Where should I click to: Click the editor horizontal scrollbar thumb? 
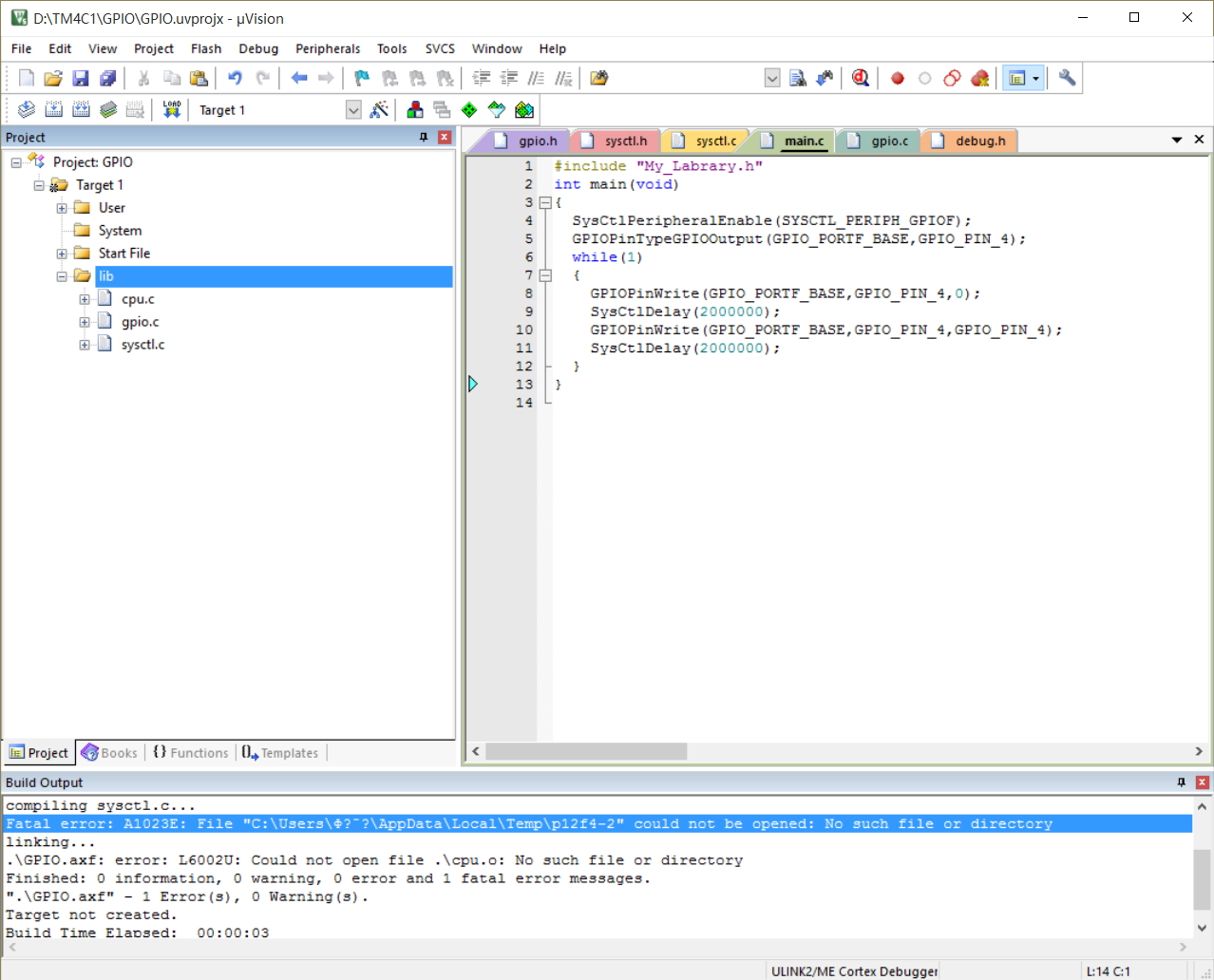(586, 751)
